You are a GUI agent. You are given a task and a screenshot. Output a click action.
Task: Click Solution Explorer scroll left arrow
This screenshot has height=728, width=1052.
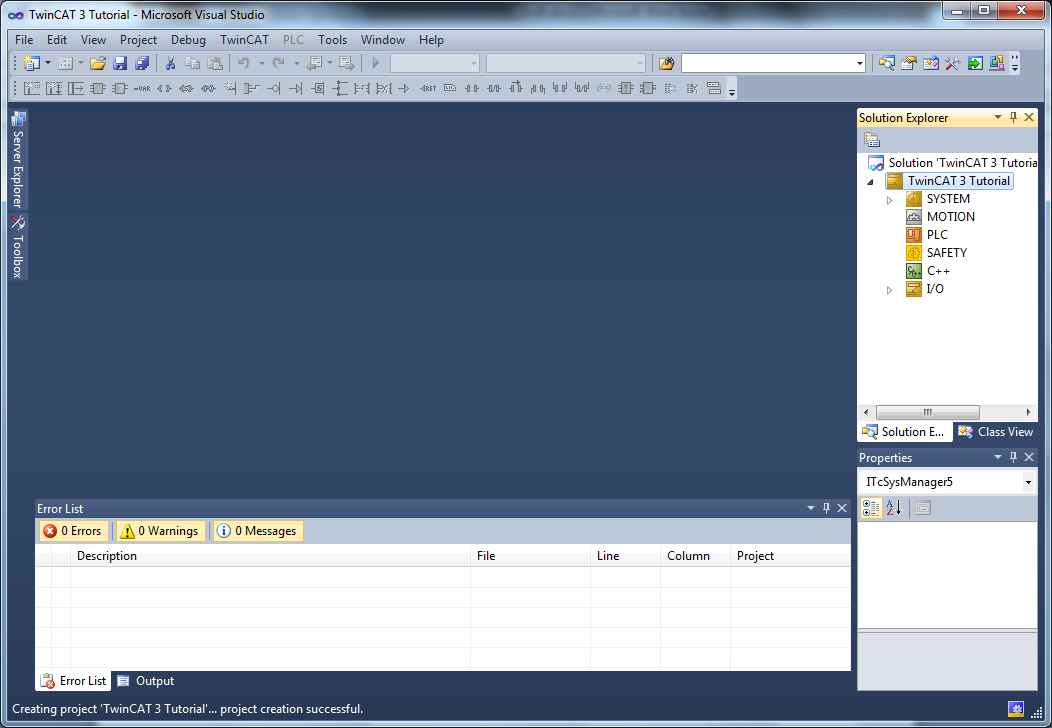[x=866, y=412]
